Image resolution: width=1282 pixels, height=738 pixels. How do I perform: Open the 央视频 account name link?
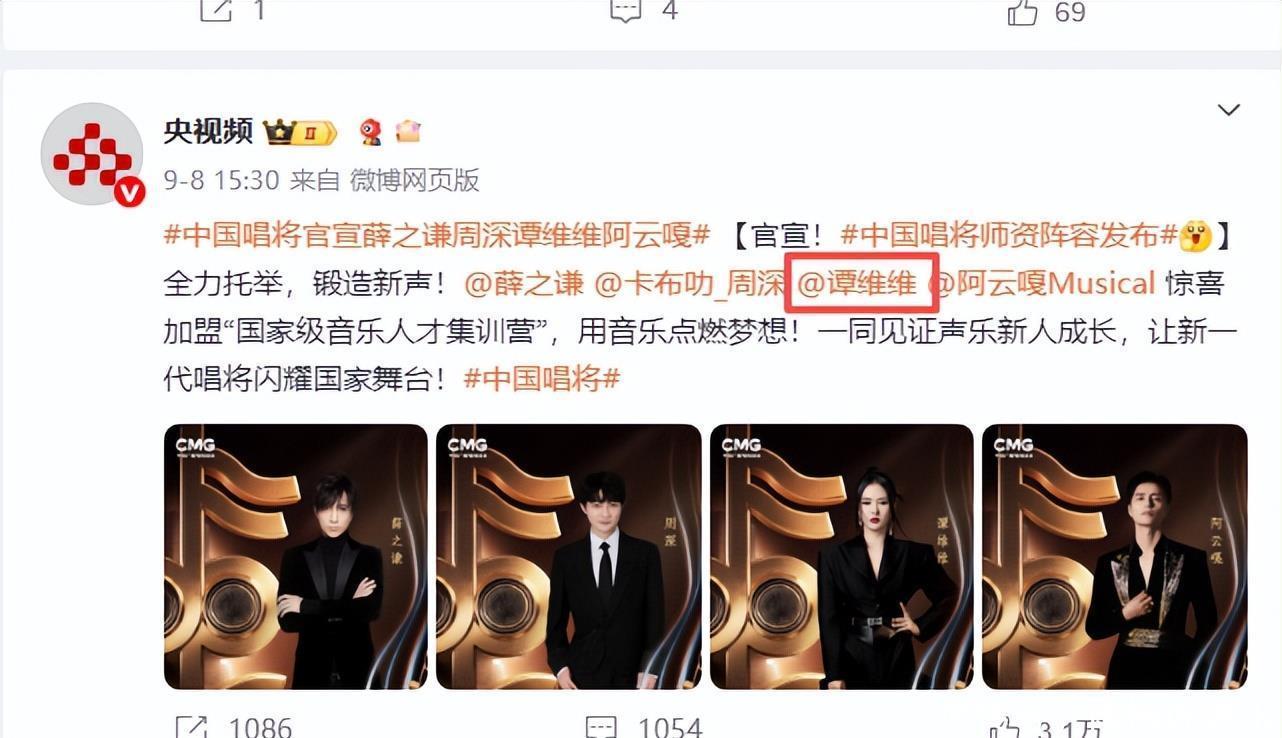tap(208, 132)
